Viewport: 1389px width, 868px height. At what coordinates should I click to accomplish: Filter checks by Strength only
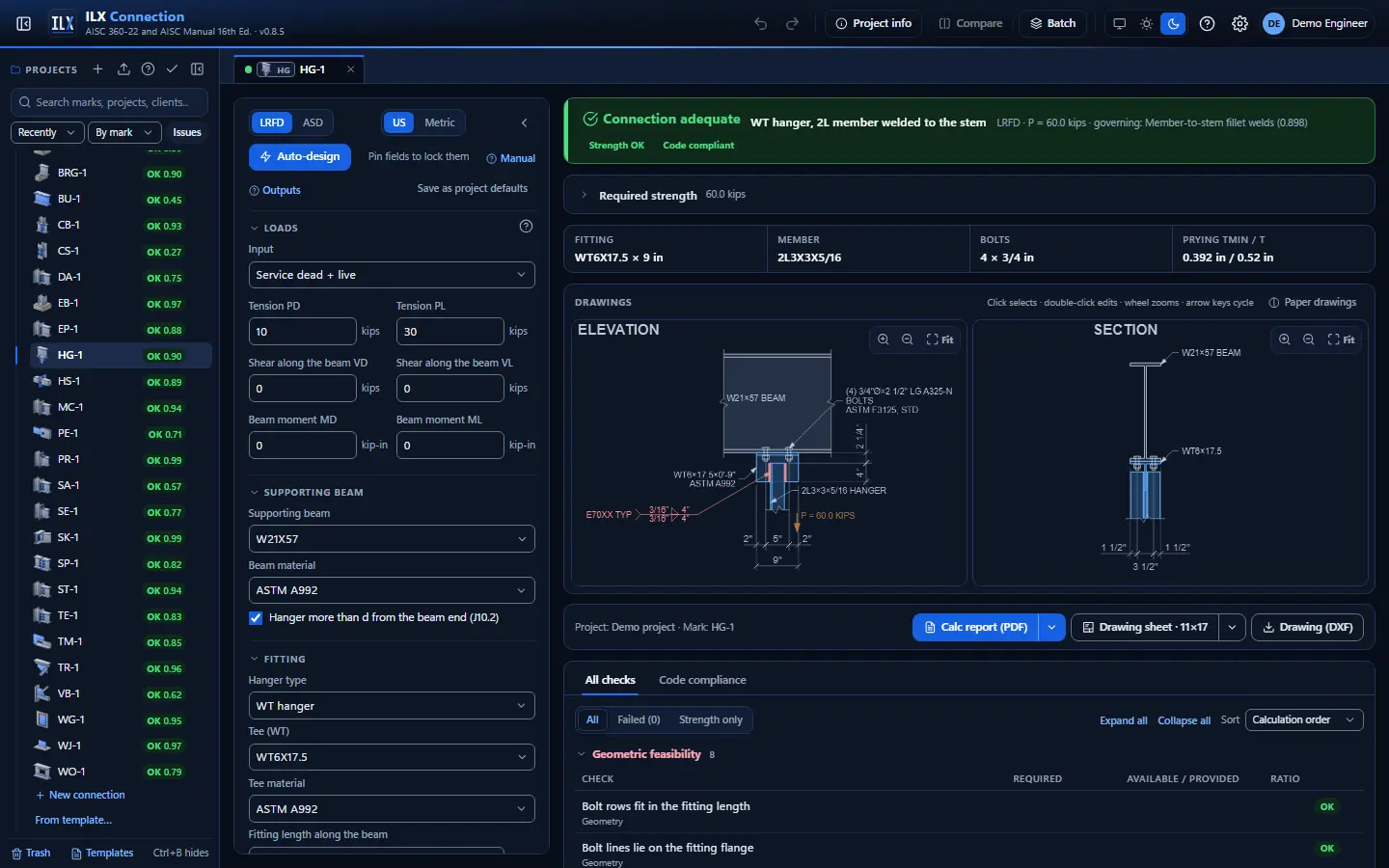(711, 719)
